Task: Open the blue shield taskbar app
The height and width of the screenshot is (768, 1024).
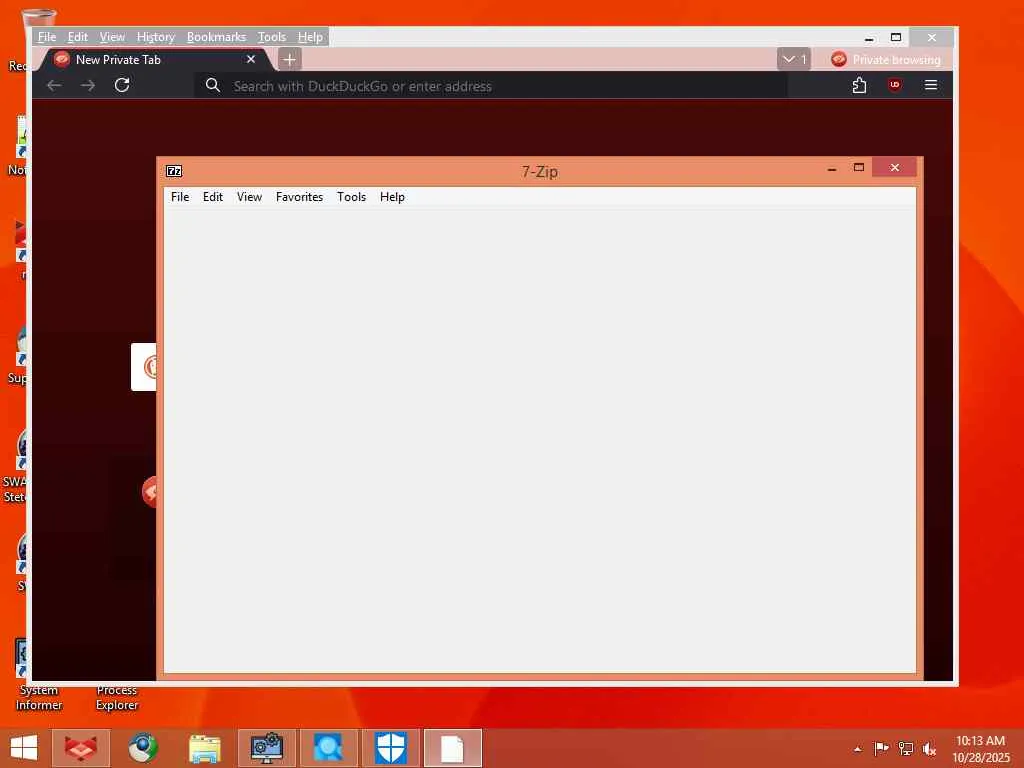Action: click(x=391, y=748)
